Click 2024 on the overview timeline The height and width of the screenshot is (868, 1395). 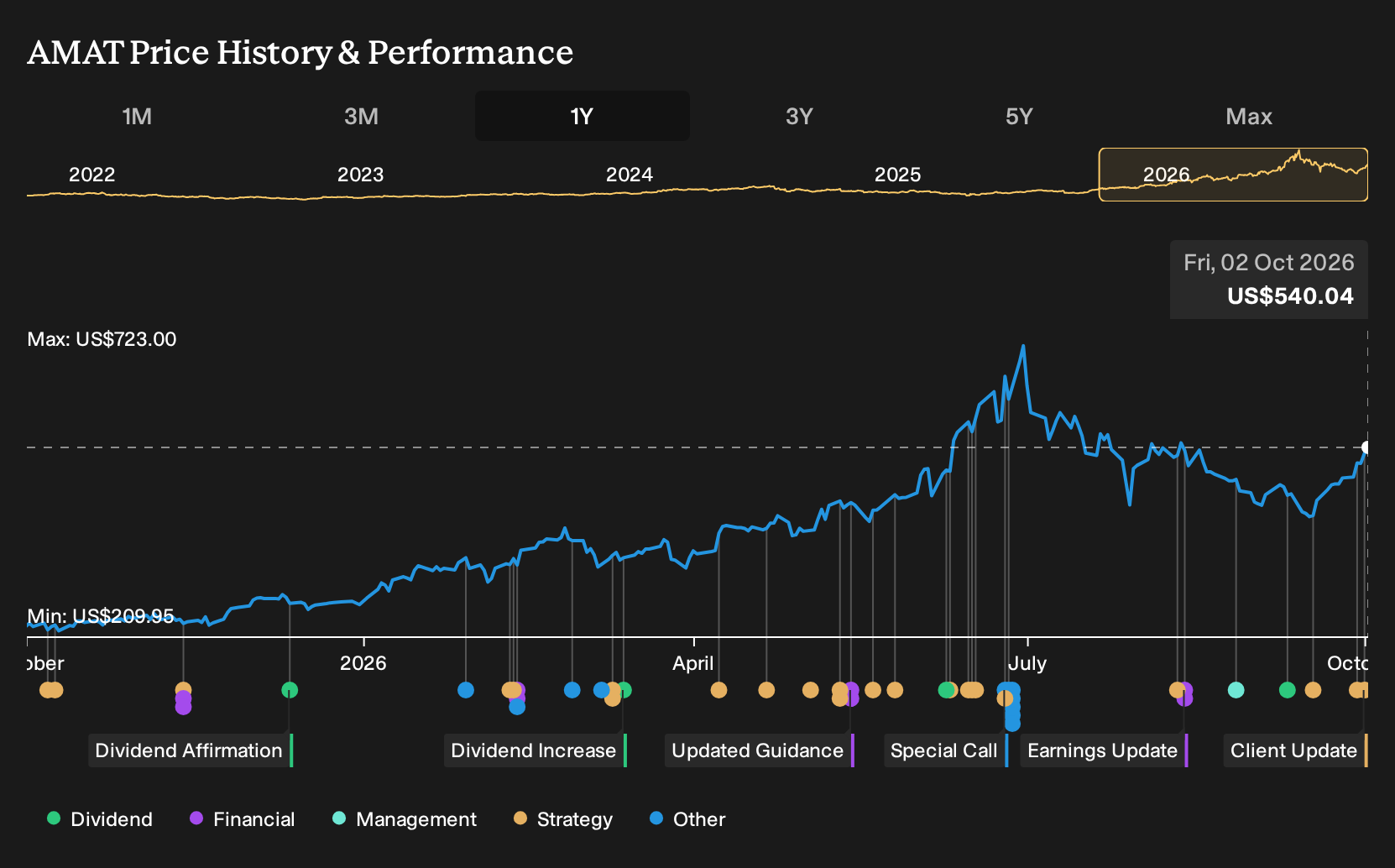click(629, 175)
